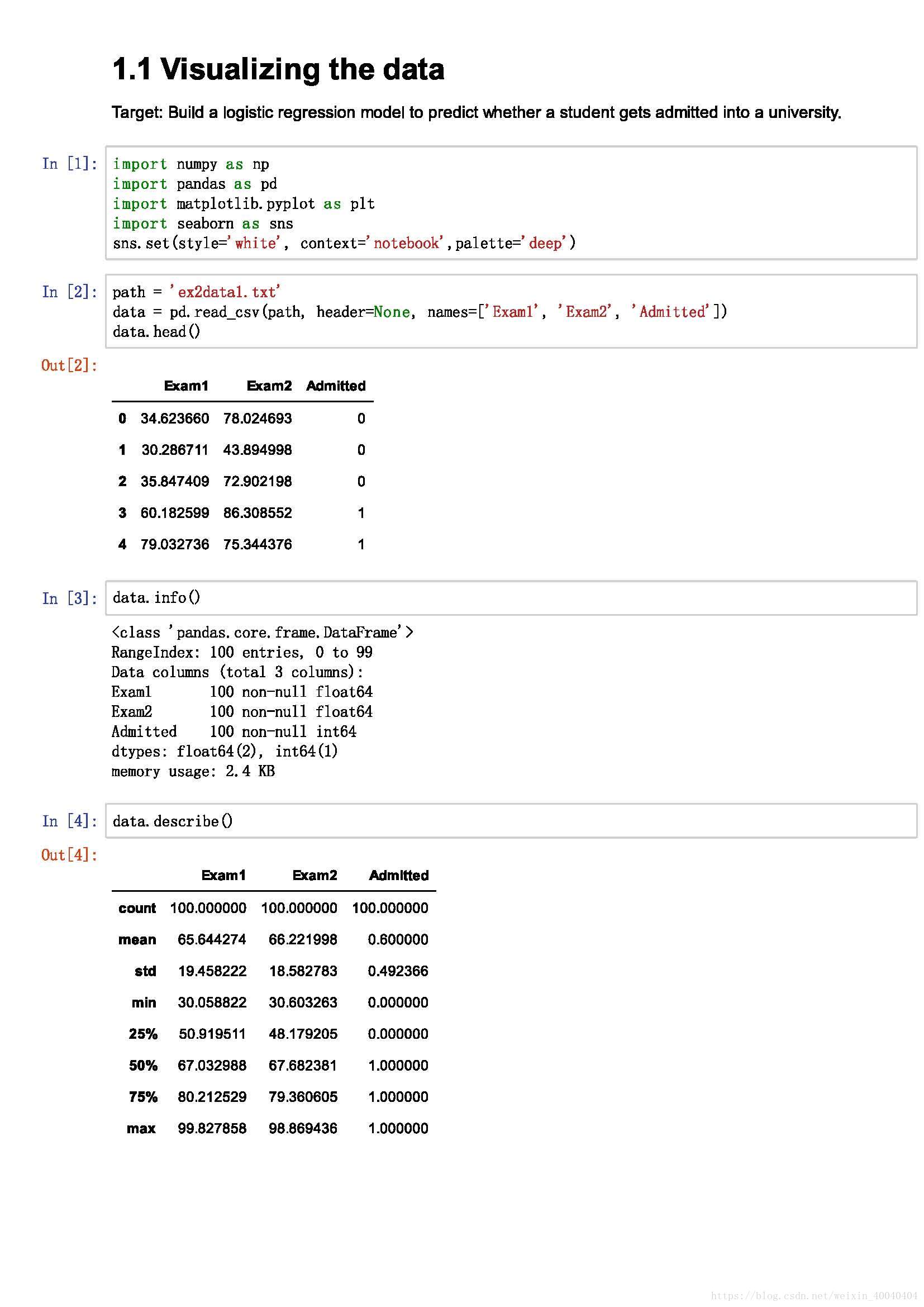Click the value 75.344376

(257, 544)
